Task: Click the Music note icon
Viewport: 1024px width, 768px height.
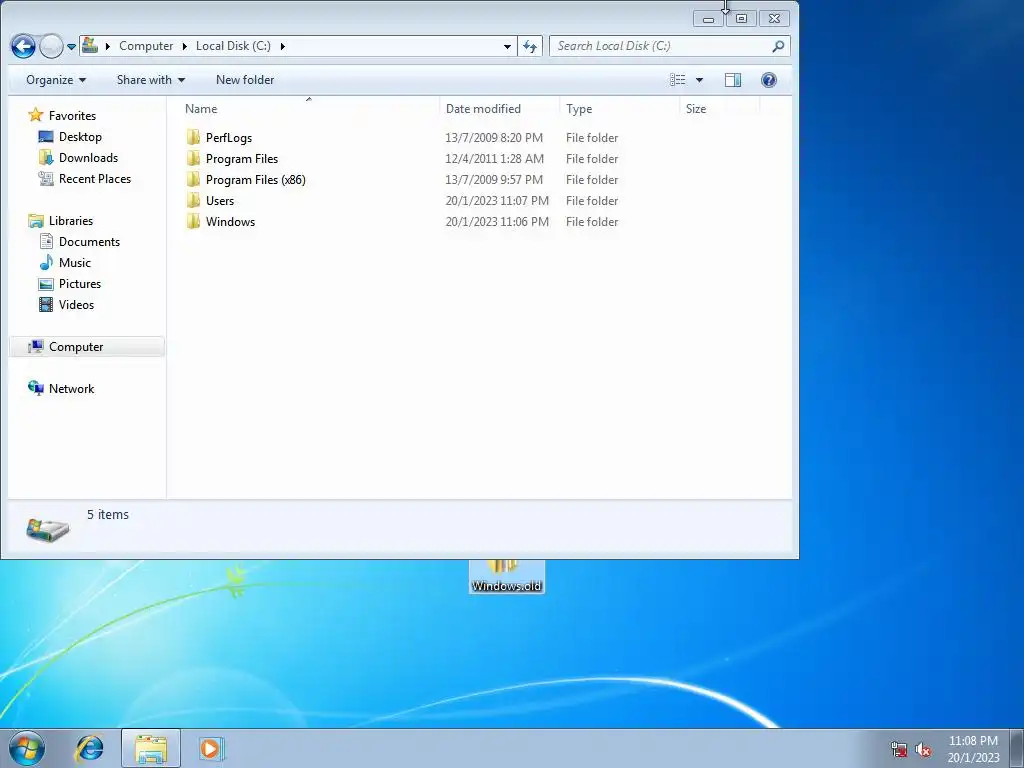Action: click(46, 263)
